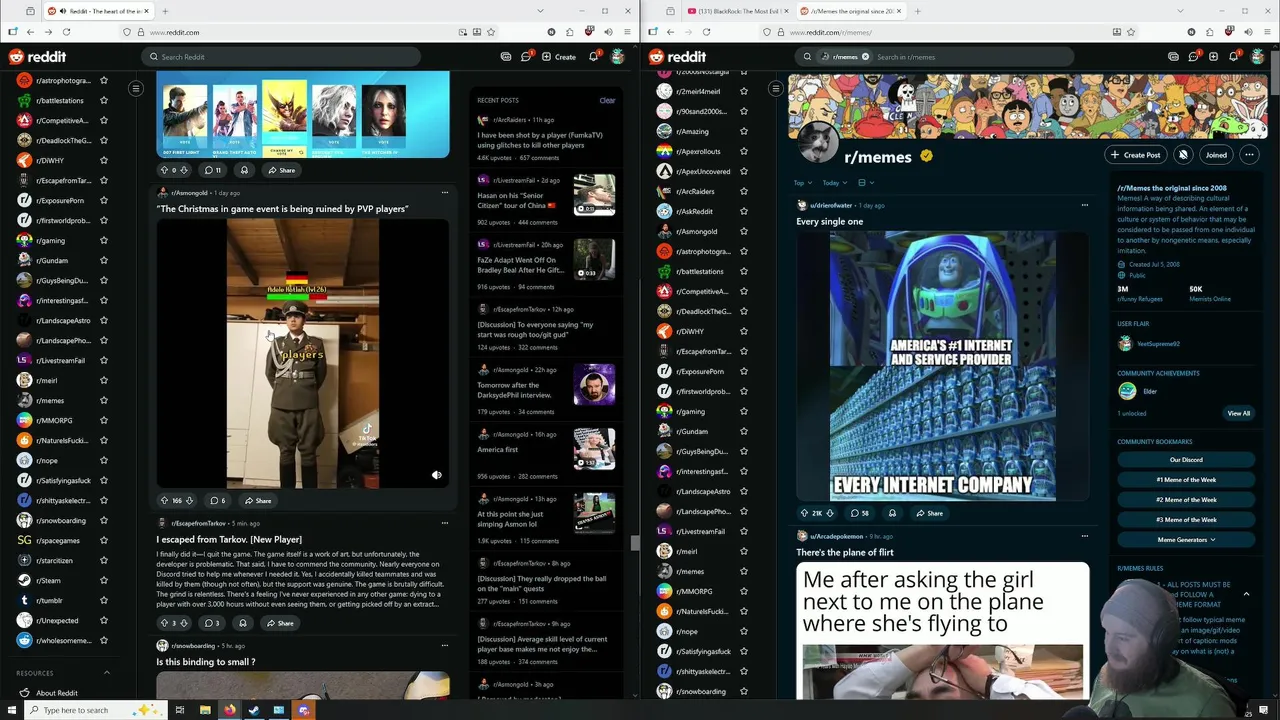The height and width of the screenshot is (720, 1280).
Task: Open Task View on the taskbar
Action: coord(180,710)
